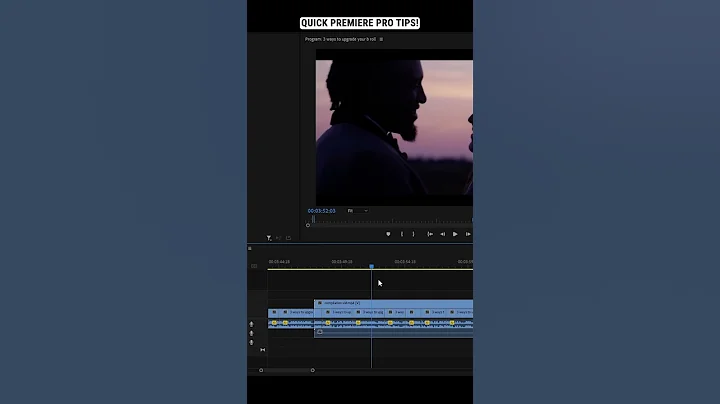Click the bowtie icon below microphones
720x404 pixels.
(263, 350)
